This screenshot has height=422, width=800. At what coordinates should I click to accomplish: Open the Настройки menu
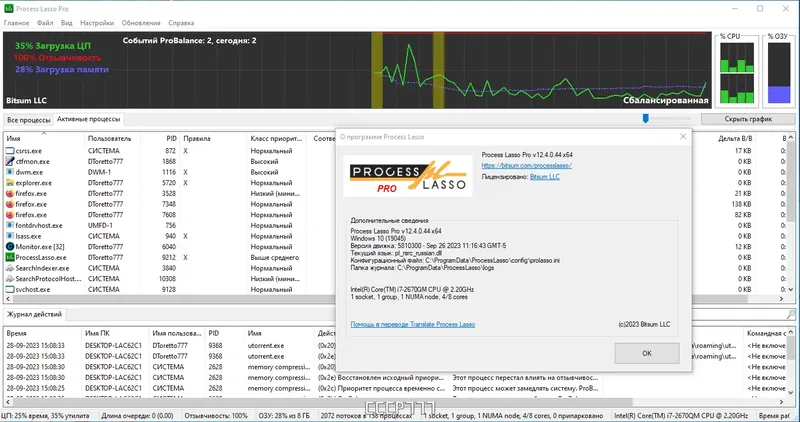tap(97, 23)
